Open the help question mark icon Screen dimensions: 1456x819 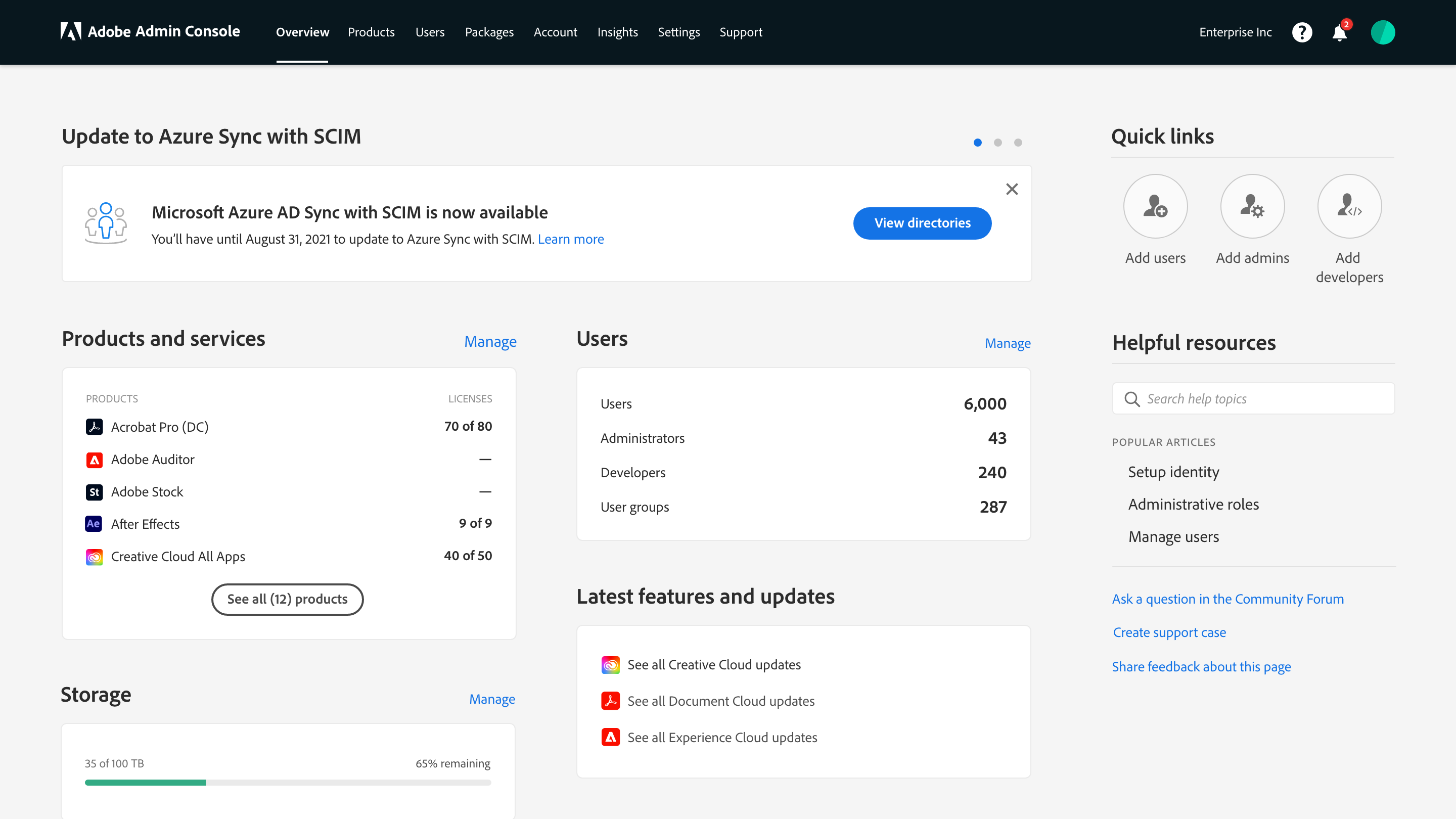point(1302,32)
